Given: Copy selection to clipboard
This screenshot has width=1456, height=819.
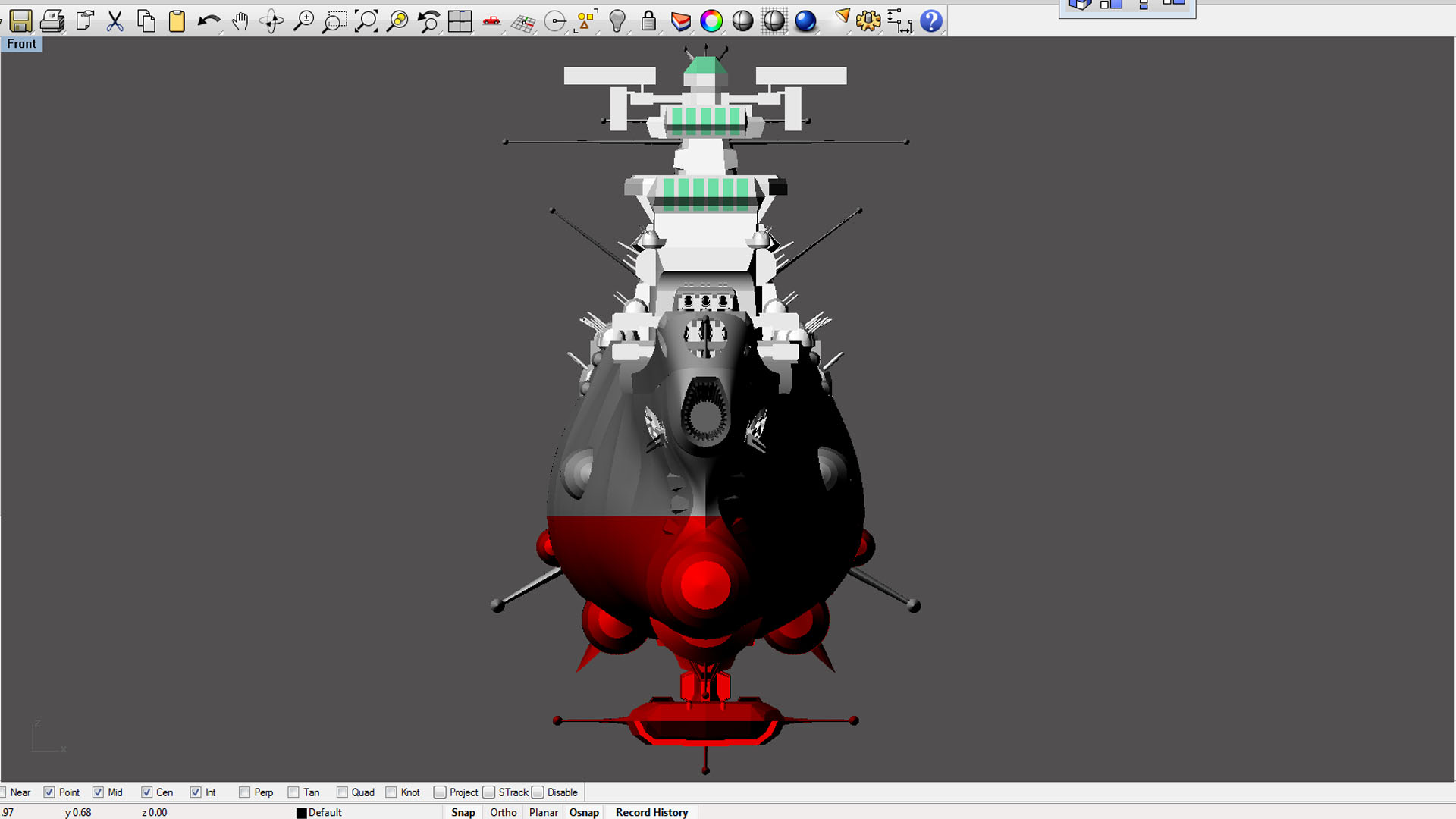Looking at the screenshot, I should [x=146, y=20].
